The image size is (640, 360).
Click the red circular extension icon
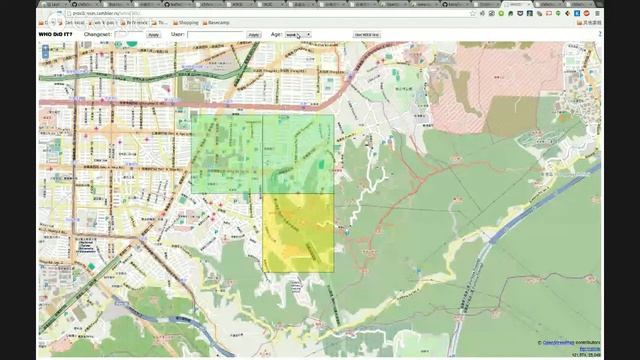click(x=587, y=13)
